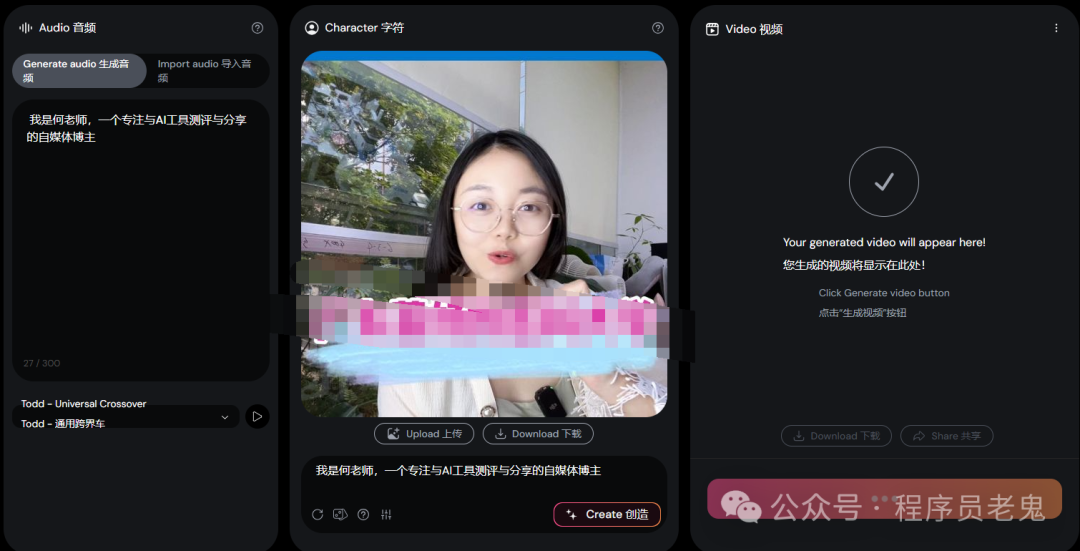Image resolution: width=1080 pixels, height=551 pixels.
Task: Play the Todd voice preview
Action: coord(258,417)
